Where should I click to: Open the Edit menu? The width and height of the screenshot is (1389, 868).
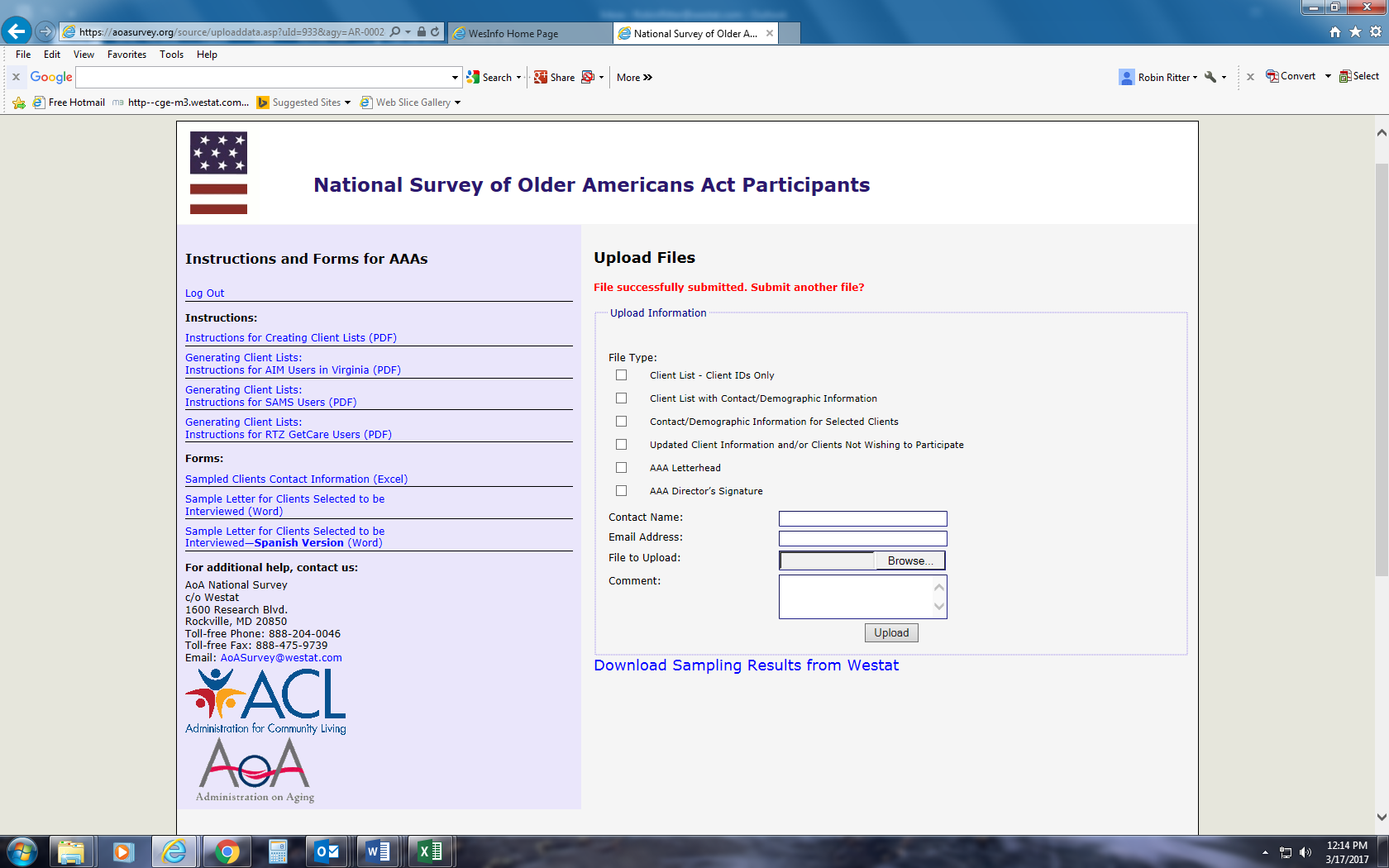point(52,55)
